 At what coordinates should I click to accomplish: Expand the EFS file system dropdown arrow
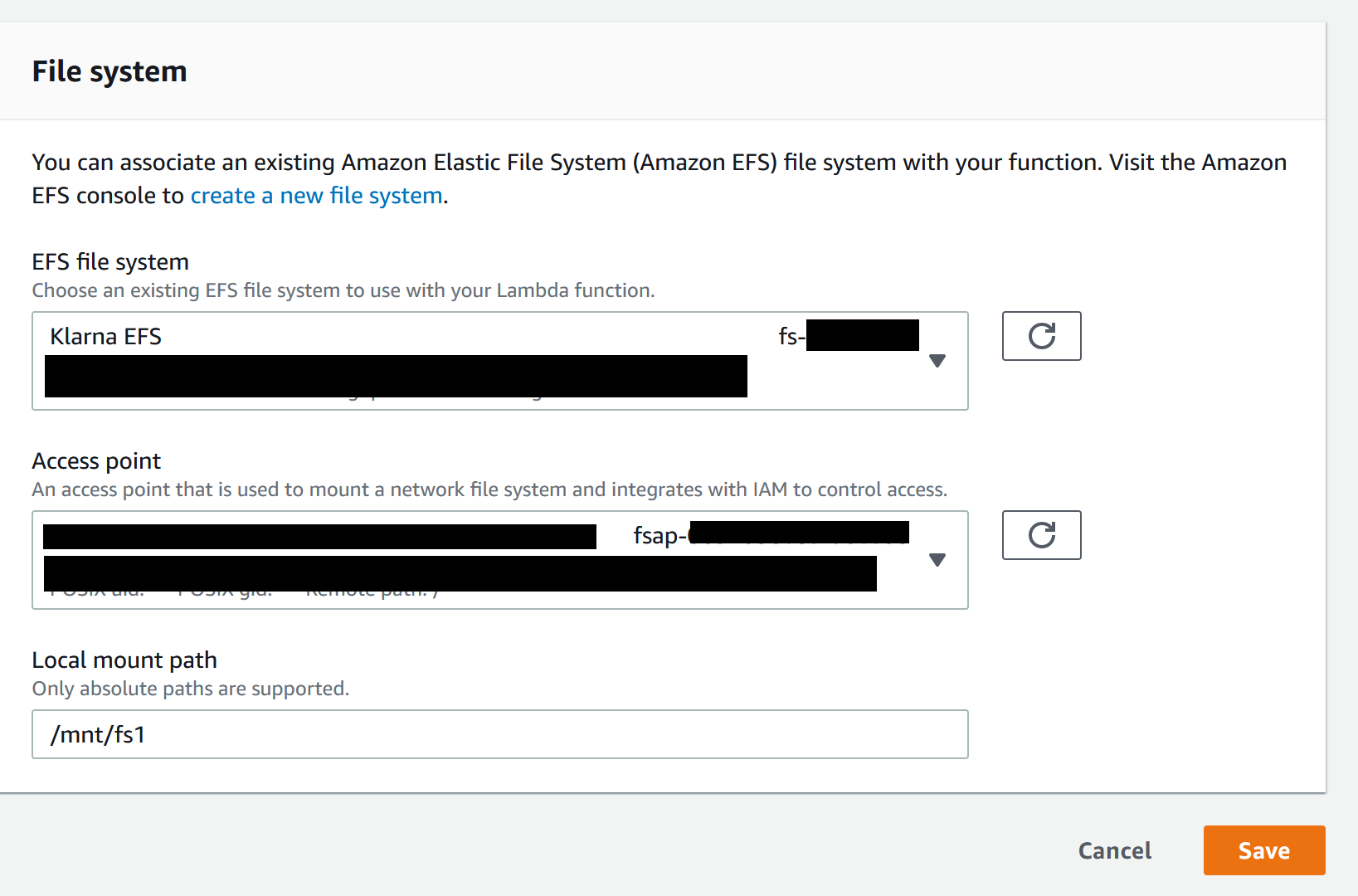pyautogui.click(x=937, y=361)
